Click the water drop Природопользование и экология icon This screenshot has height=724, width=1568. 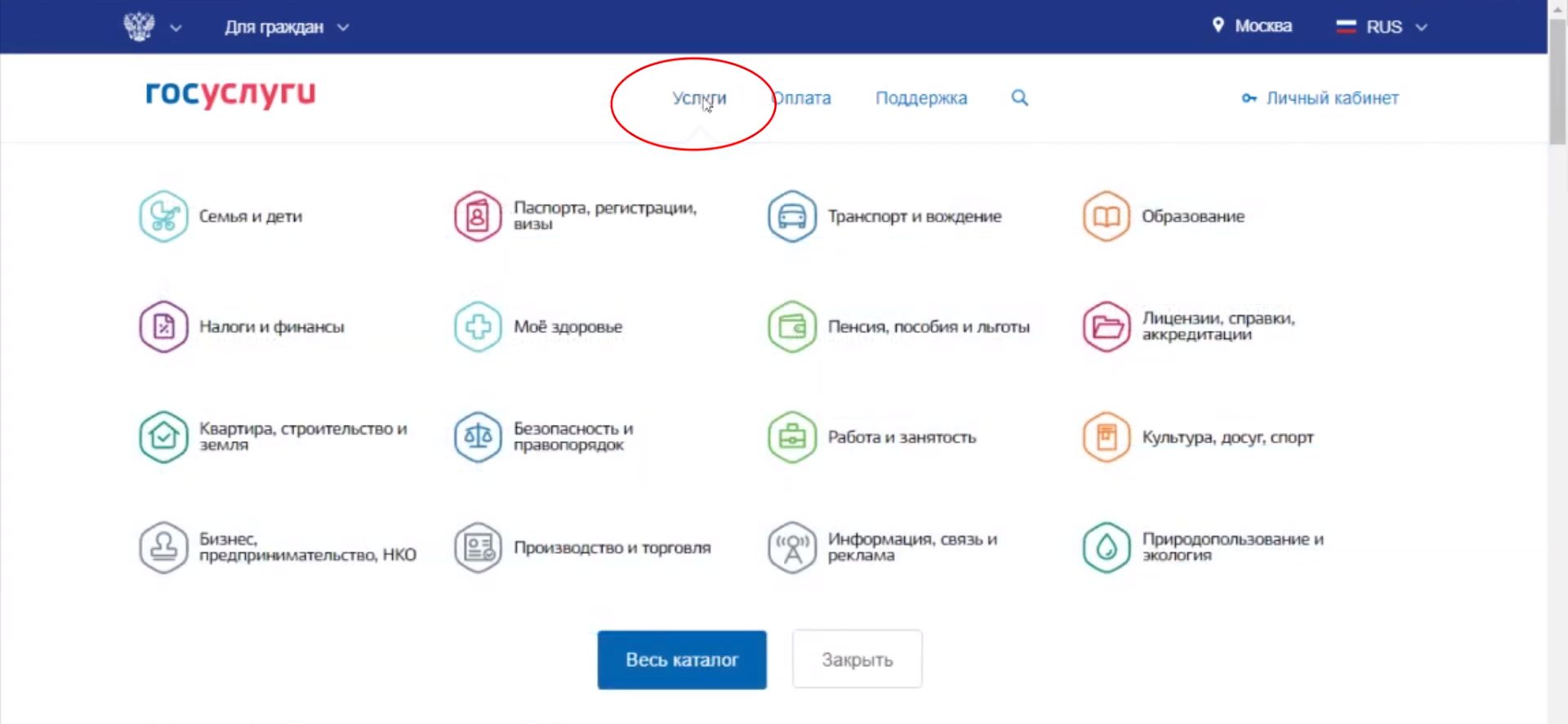1106,547
